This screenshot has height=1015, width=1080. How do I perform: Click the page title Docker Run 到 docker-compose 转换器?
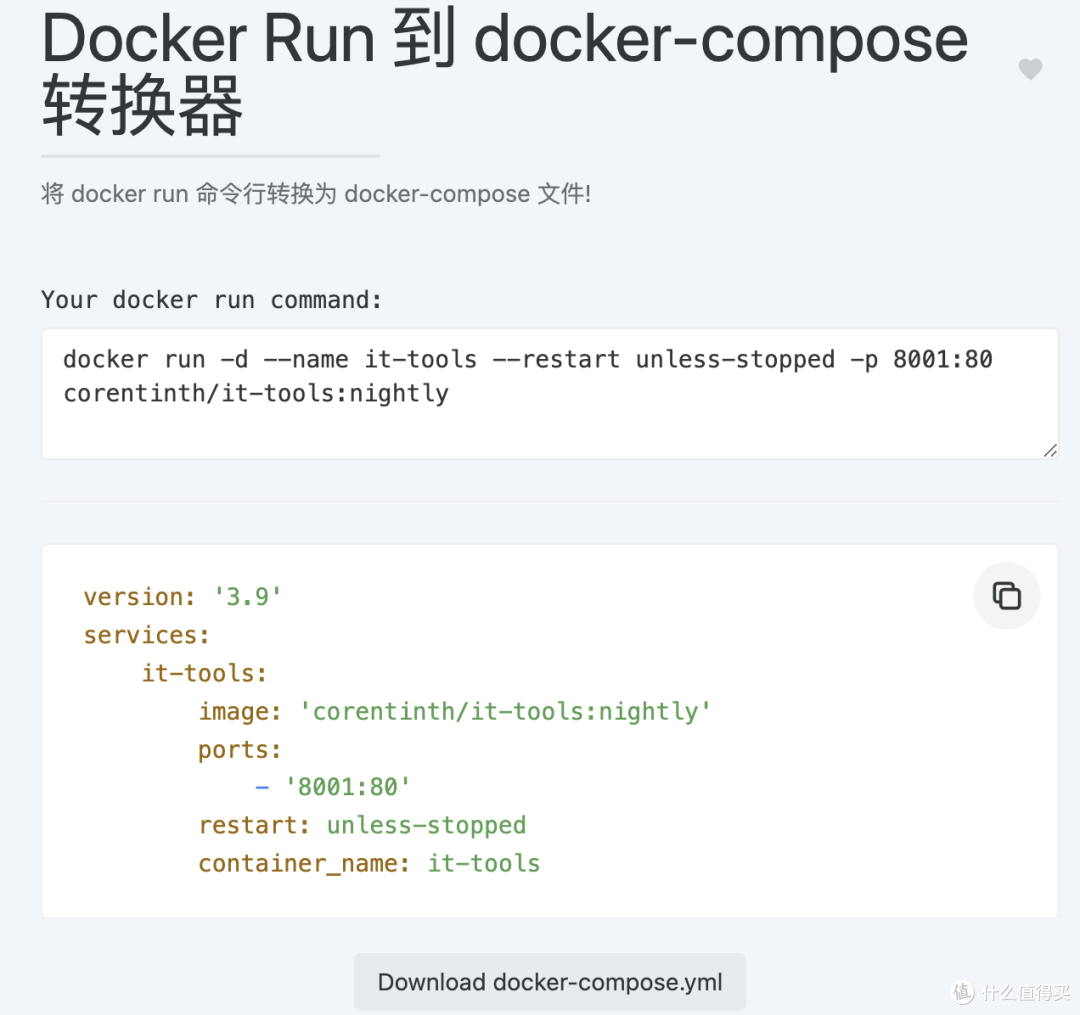[505, 72]
